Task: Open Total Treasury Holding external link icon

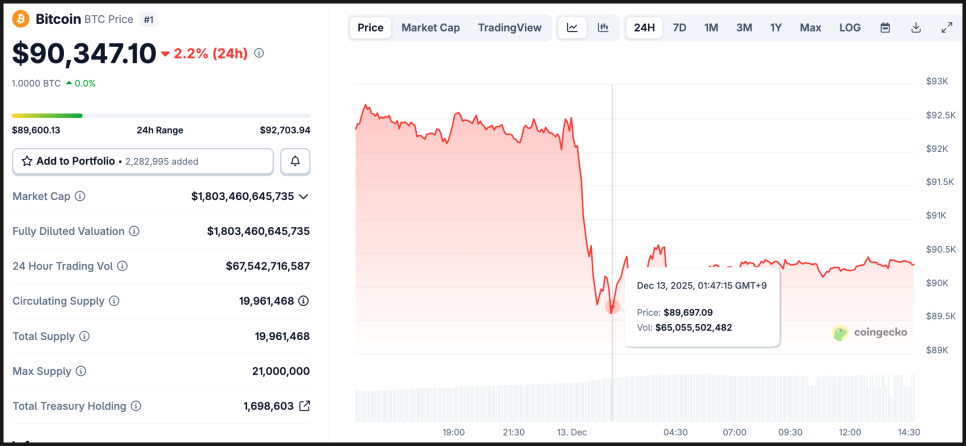Action: pos(304,406)
